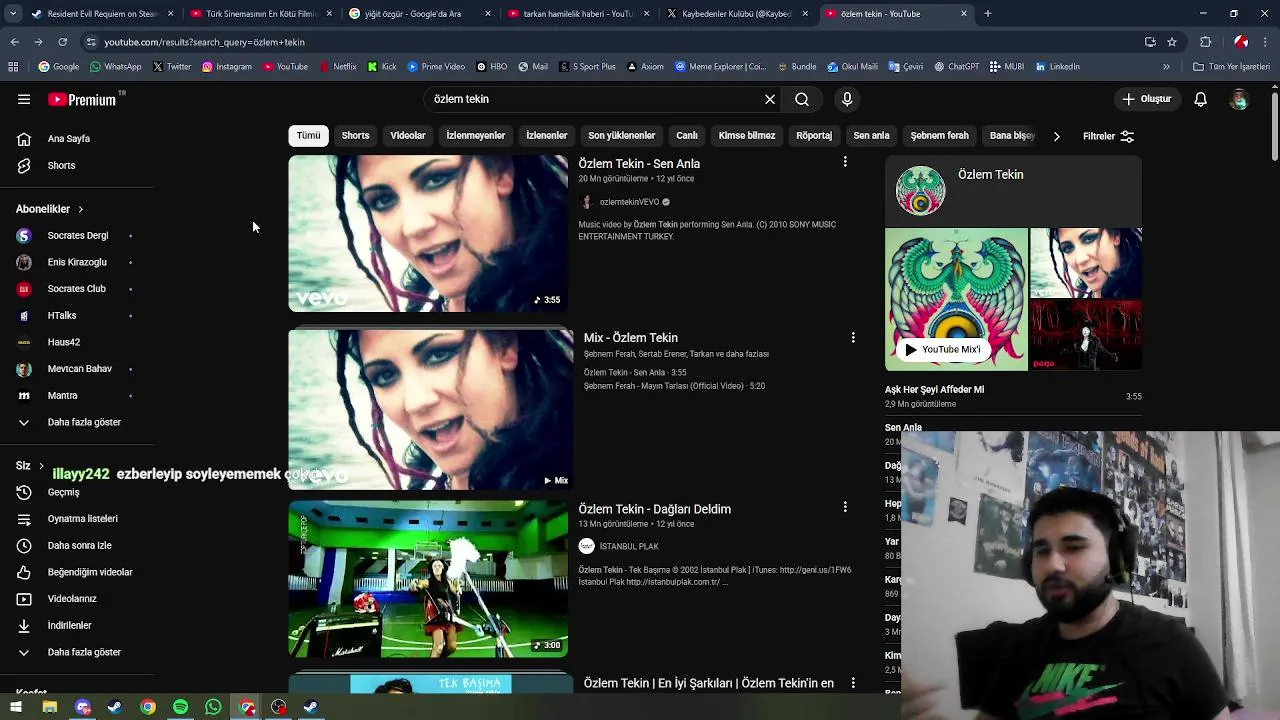Viewport: 1280px width, 720px height.
Task: Select the Shorts filter chip
Action: tap(355, 136)
